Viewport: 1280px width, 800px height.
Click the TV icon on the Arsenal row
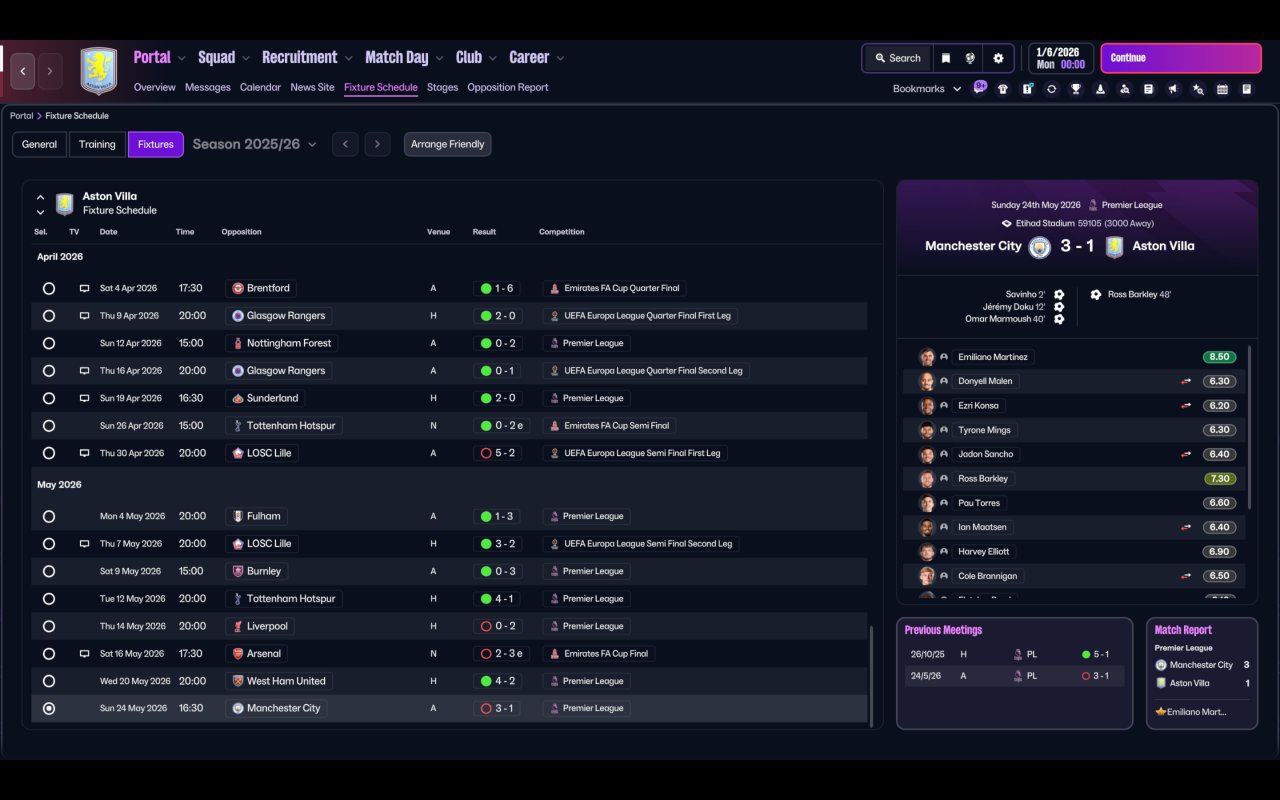click(84, 653)
